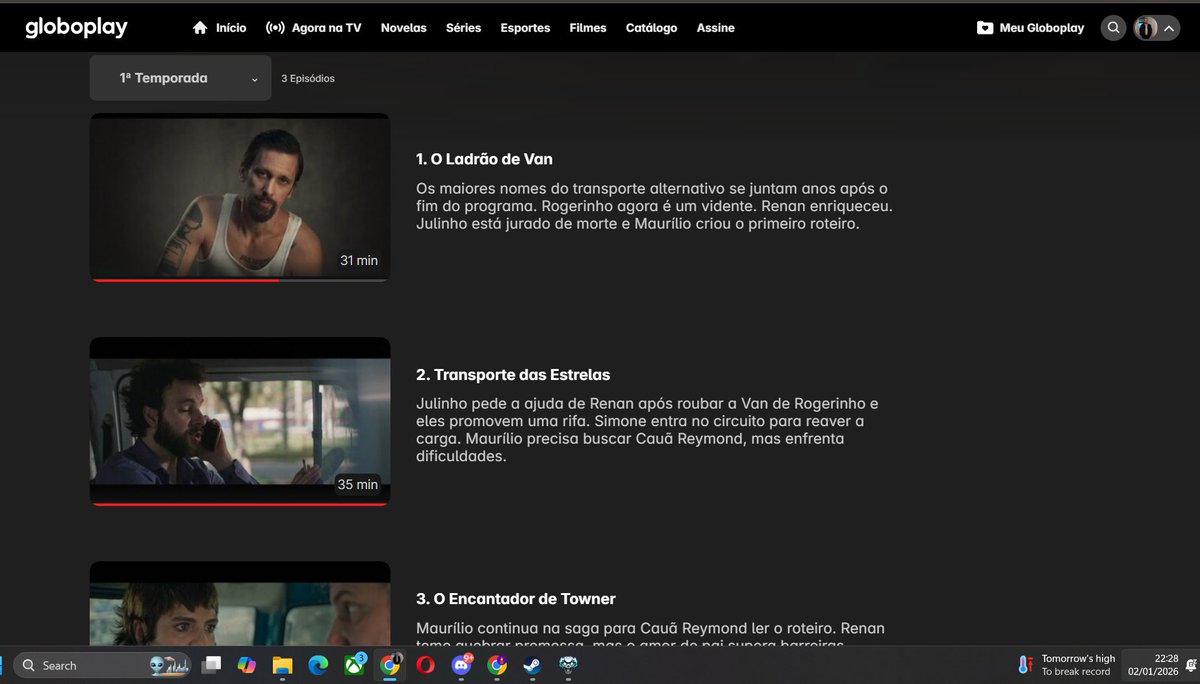Open Steam from the taskbar
Image resolution: width=1200 pixels, height=684 pixels.
(532, 665)
